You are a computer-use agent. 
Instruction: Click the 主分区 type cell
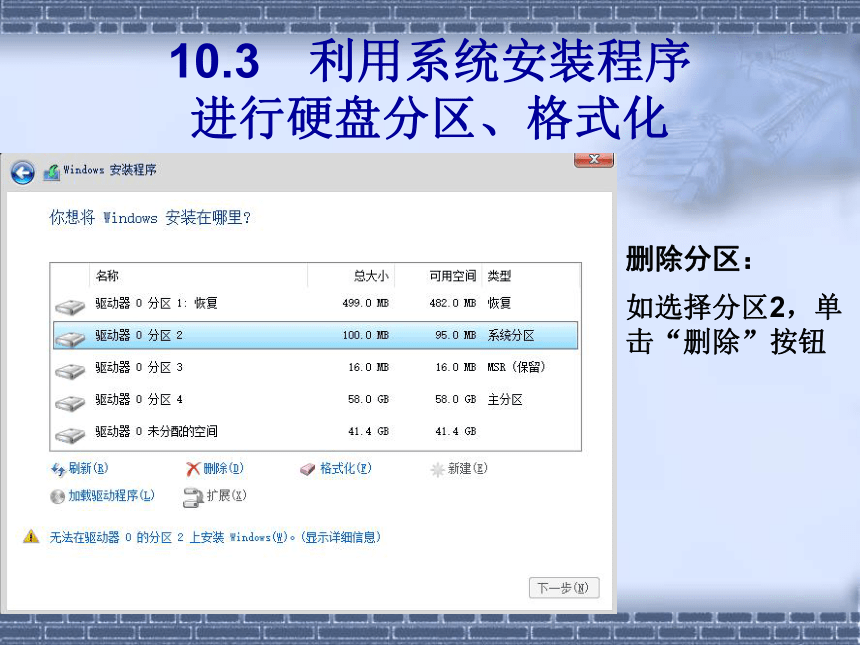505,399
